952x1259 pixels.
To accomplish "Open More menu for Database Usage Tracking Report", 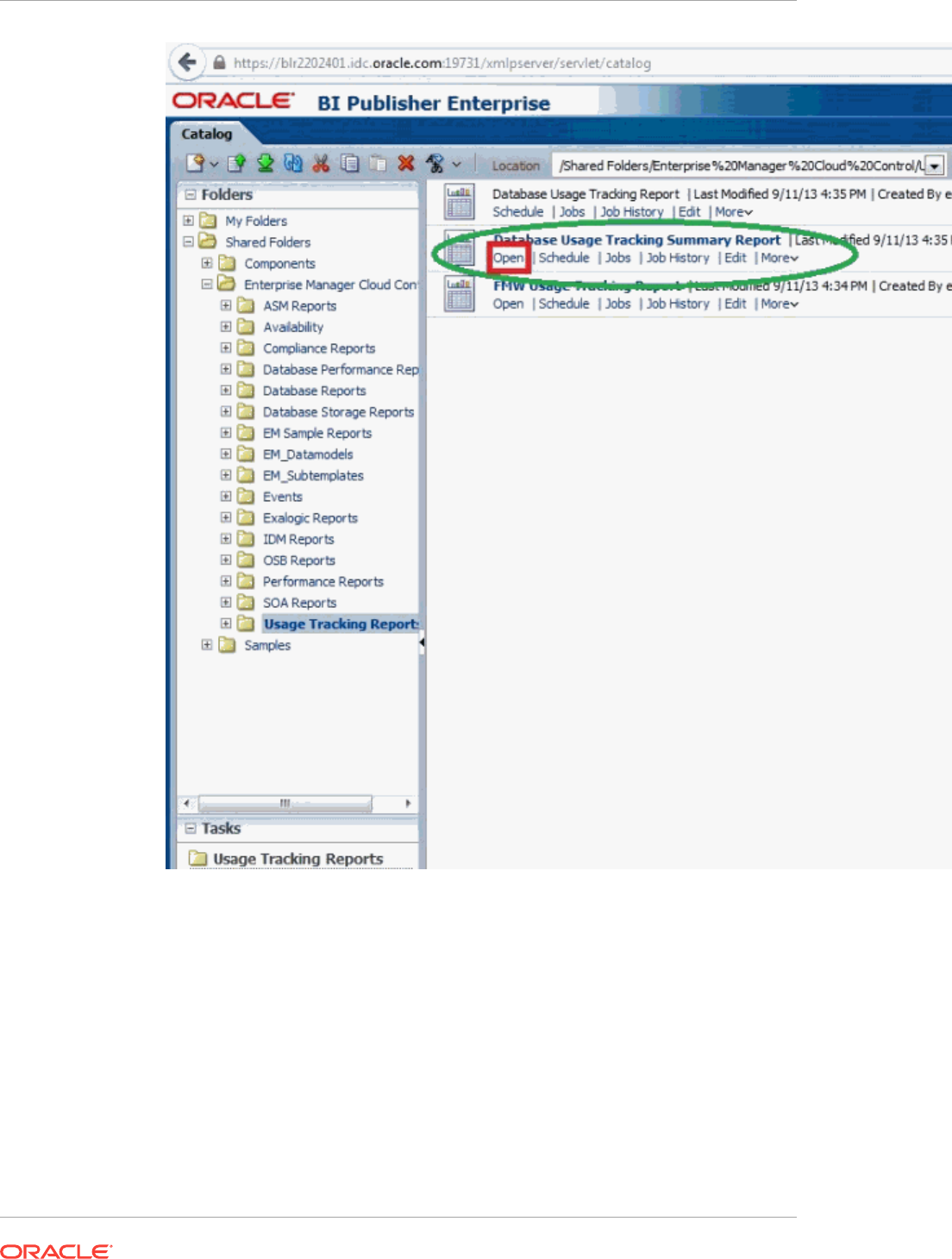I will click(x=734, y=212).
